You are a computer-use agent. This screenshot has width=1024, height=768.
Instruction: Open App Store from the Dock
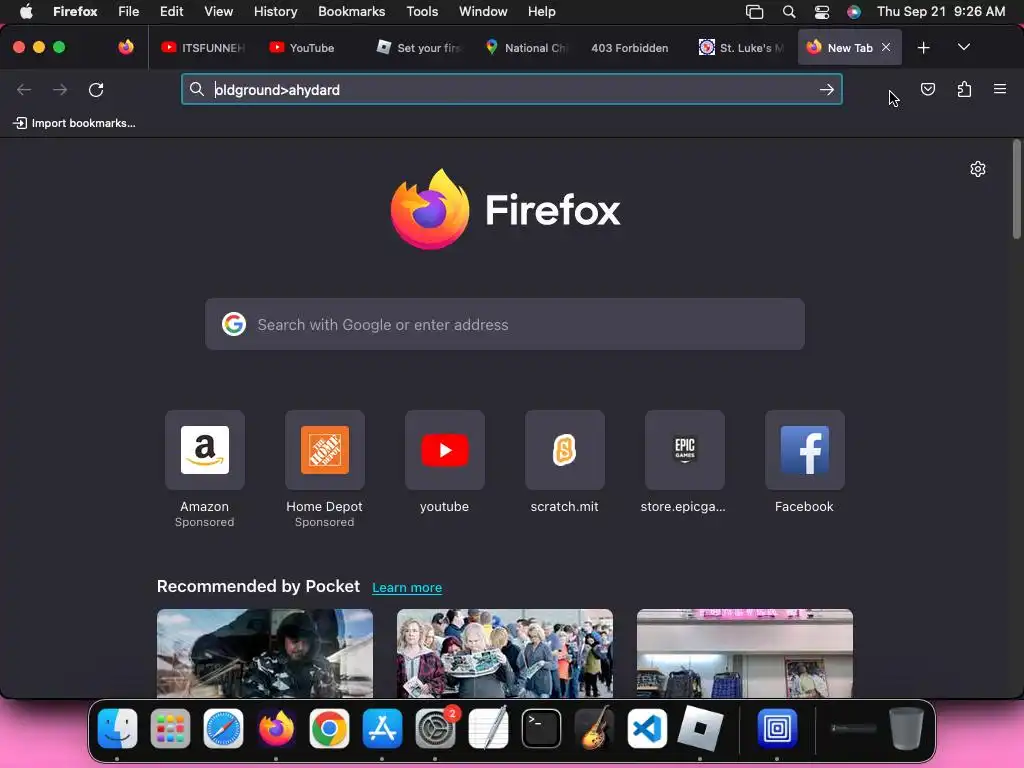click(382, 728)
